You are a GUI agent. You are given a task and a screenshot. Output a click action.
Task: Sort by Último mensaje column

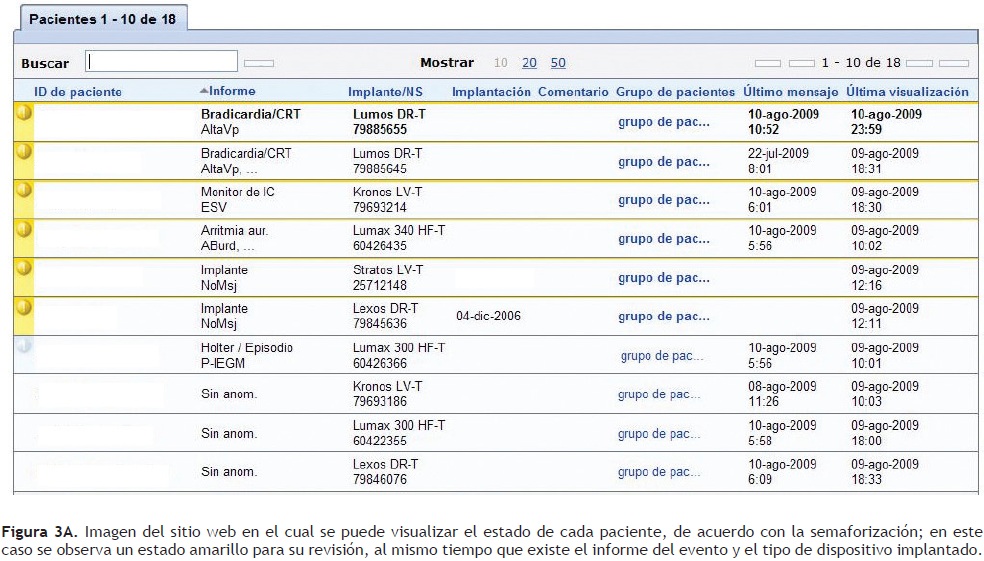(789, 91)
